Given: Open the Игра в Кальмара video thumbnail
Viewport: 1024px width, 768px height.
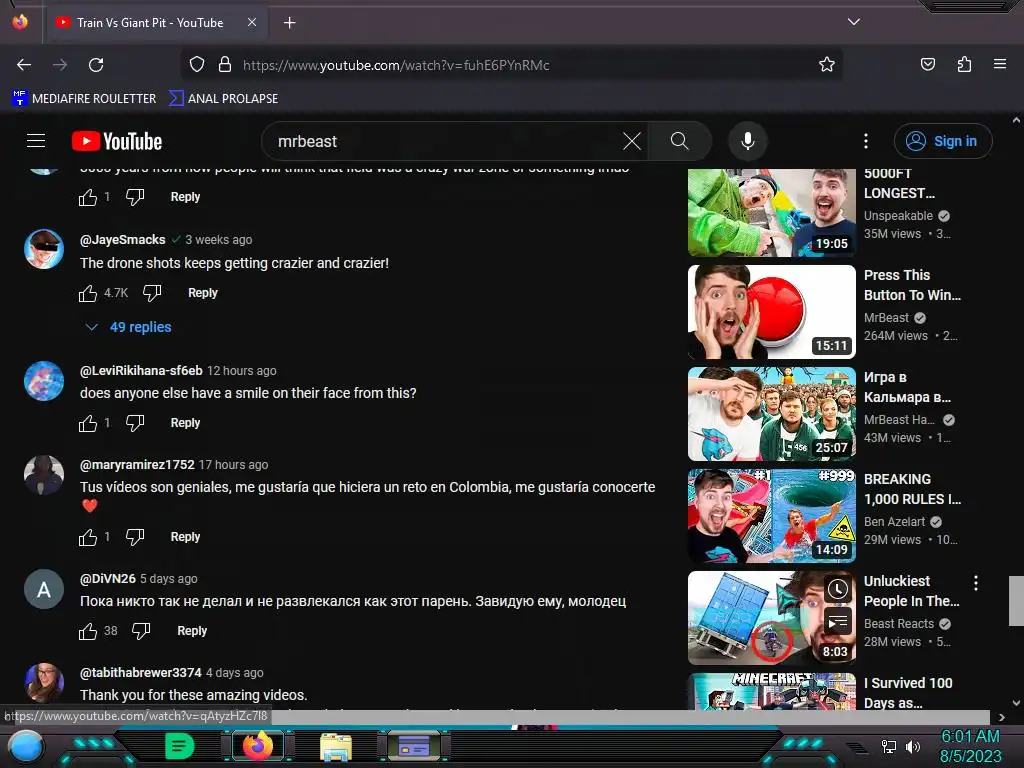Looking at the screenshot, I should tap(771, 413).
